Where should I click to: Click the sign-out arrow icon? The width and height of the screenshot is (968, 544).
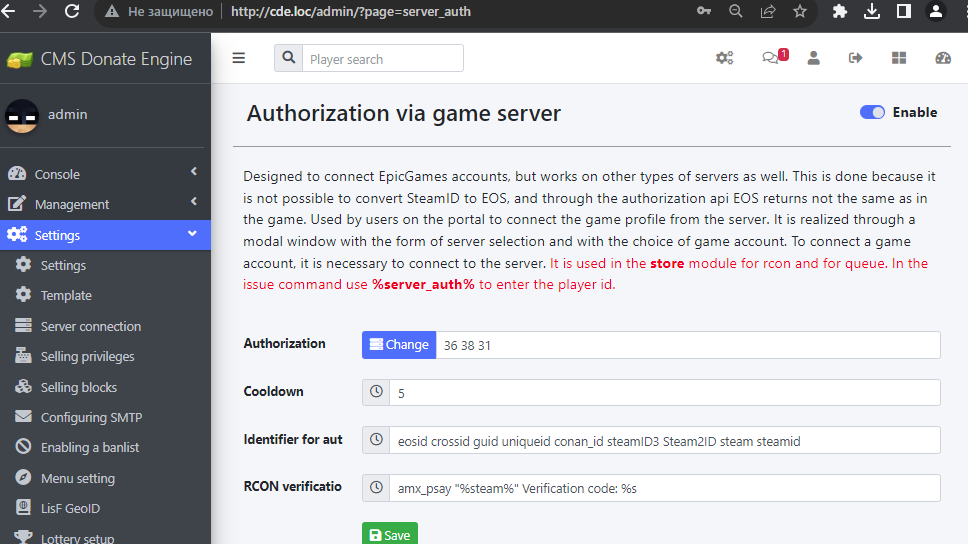(x=855, y=58)
